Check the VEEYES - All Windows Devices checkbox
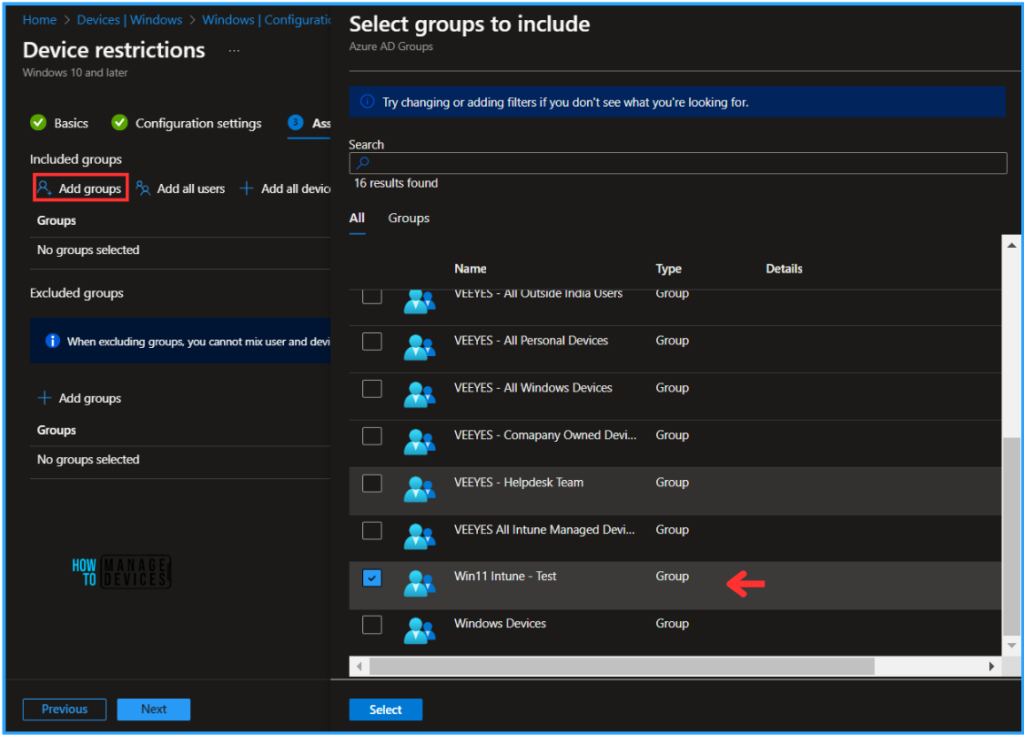The width and height of the screenshot is (1024, 735). (372, 389)
